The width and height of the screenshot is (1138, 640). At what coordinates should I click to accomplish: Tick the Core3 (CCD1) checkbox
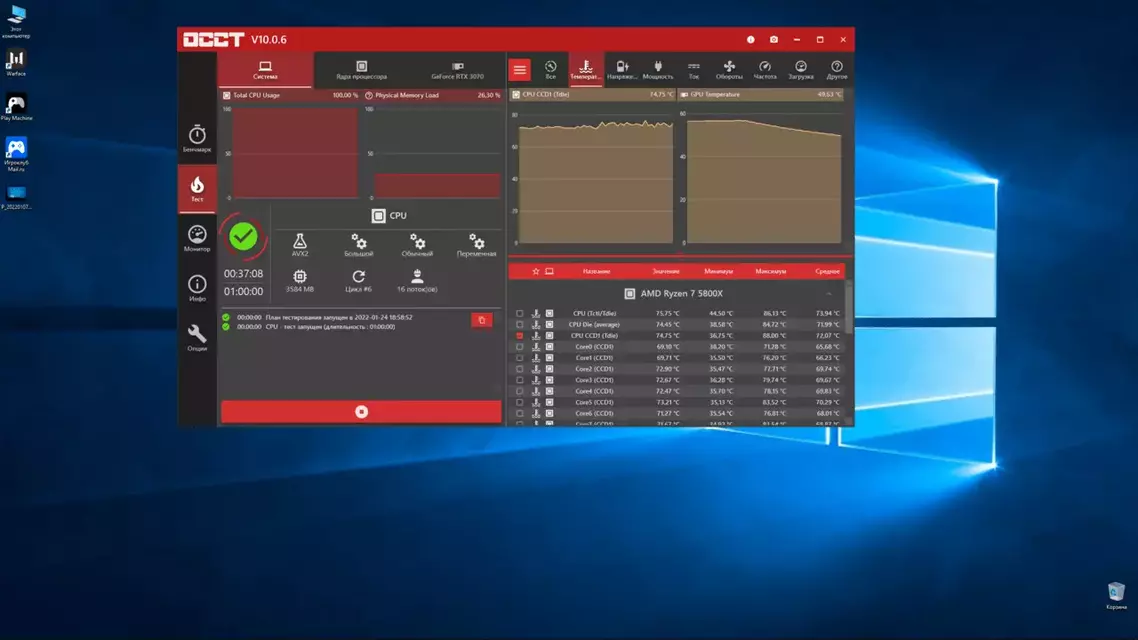click(520, 380)
